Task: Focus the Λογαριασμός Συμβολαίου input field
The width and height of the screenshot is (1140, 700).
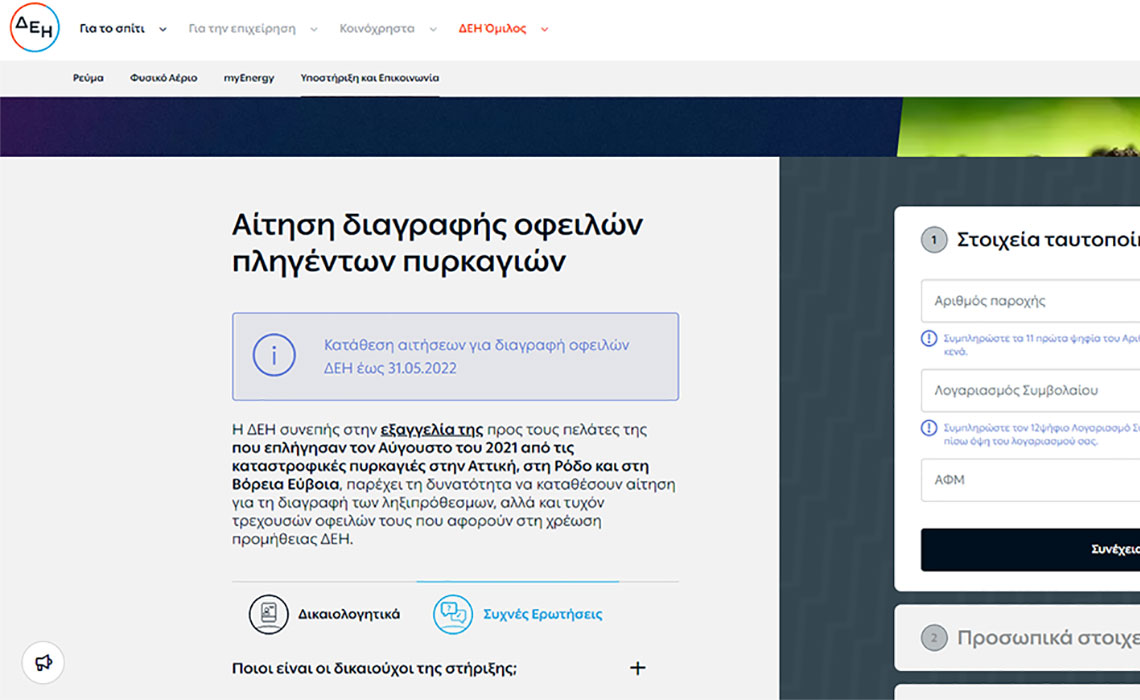Action: (x=1030, y=390)
